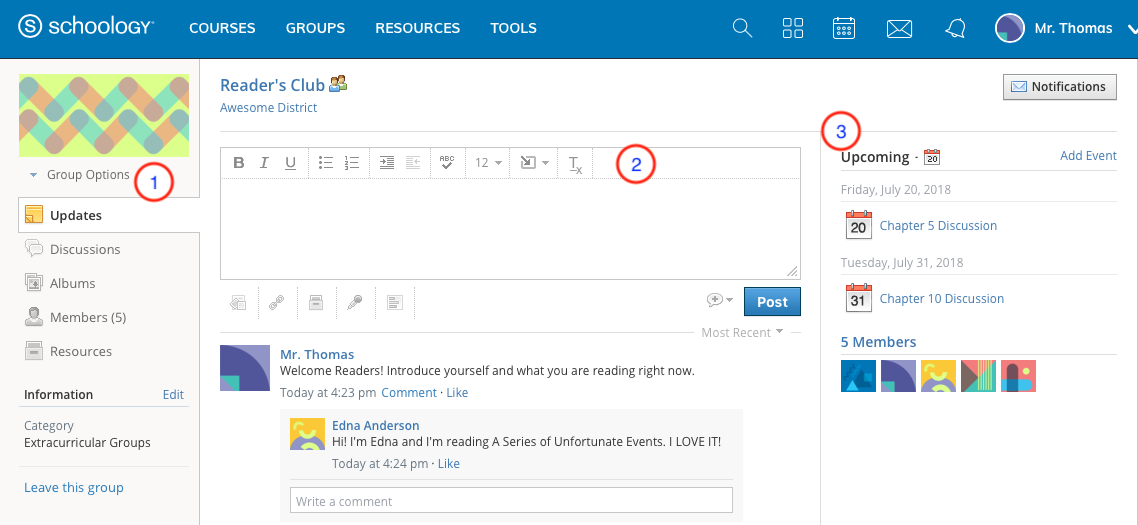The image size is (1138, 525).
Task: Open the RESOURCES menu
Action: tap(417, 28)
